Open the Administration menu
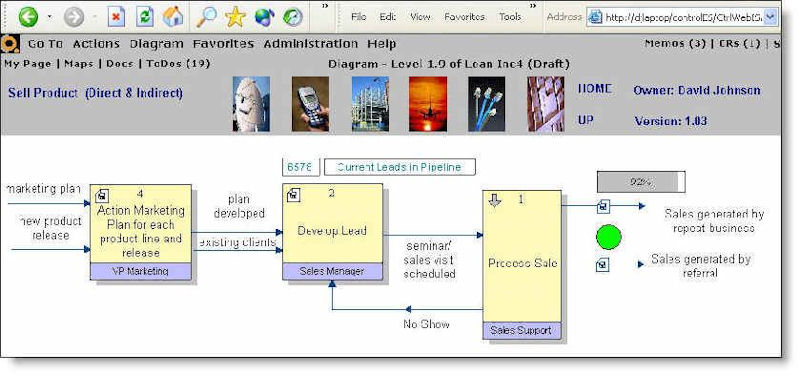Image resolution: width=800 pixels, height=375 pixels. (x=311, y=44)
